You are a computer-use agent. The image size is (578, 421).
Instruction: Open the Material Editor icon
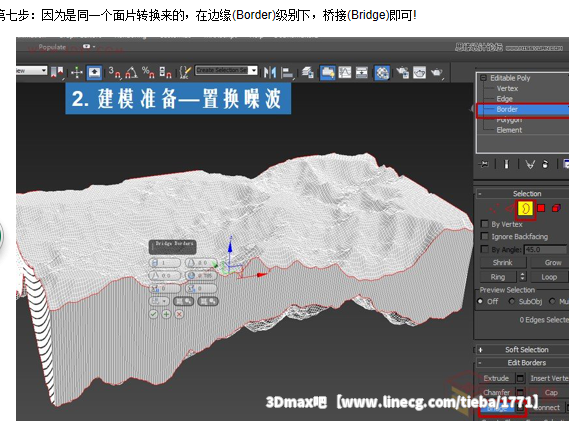(x=382, y=72)
